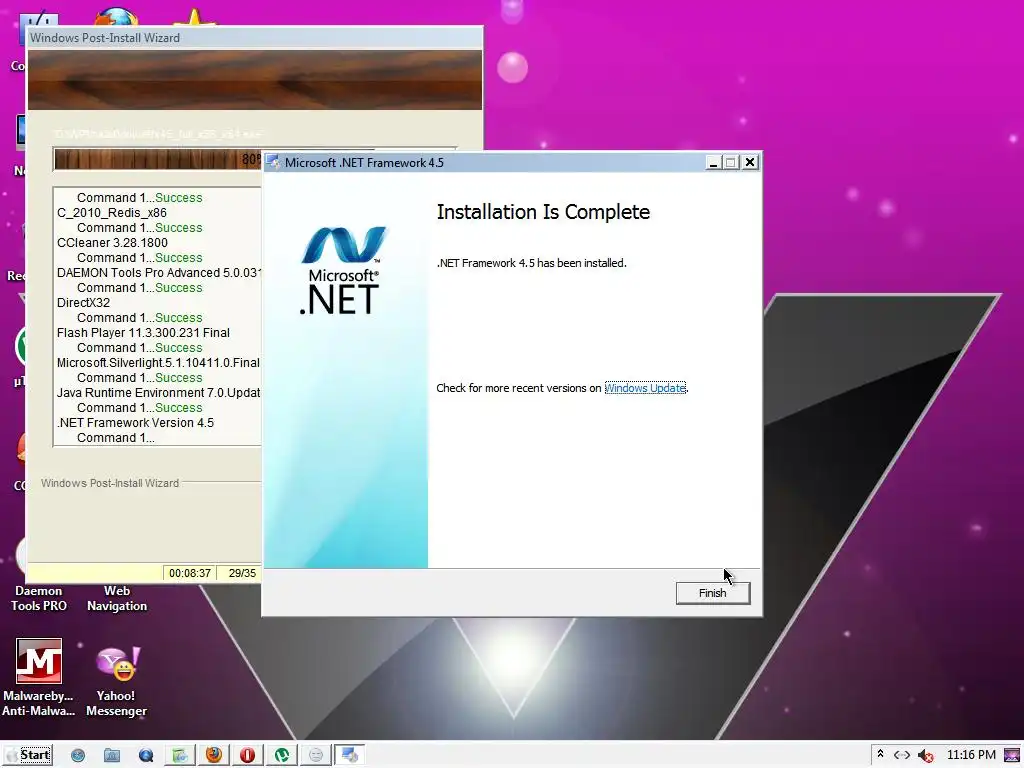Select the active installer taskbar button
The image size is (1024, 768).
[x=349, y=755]
